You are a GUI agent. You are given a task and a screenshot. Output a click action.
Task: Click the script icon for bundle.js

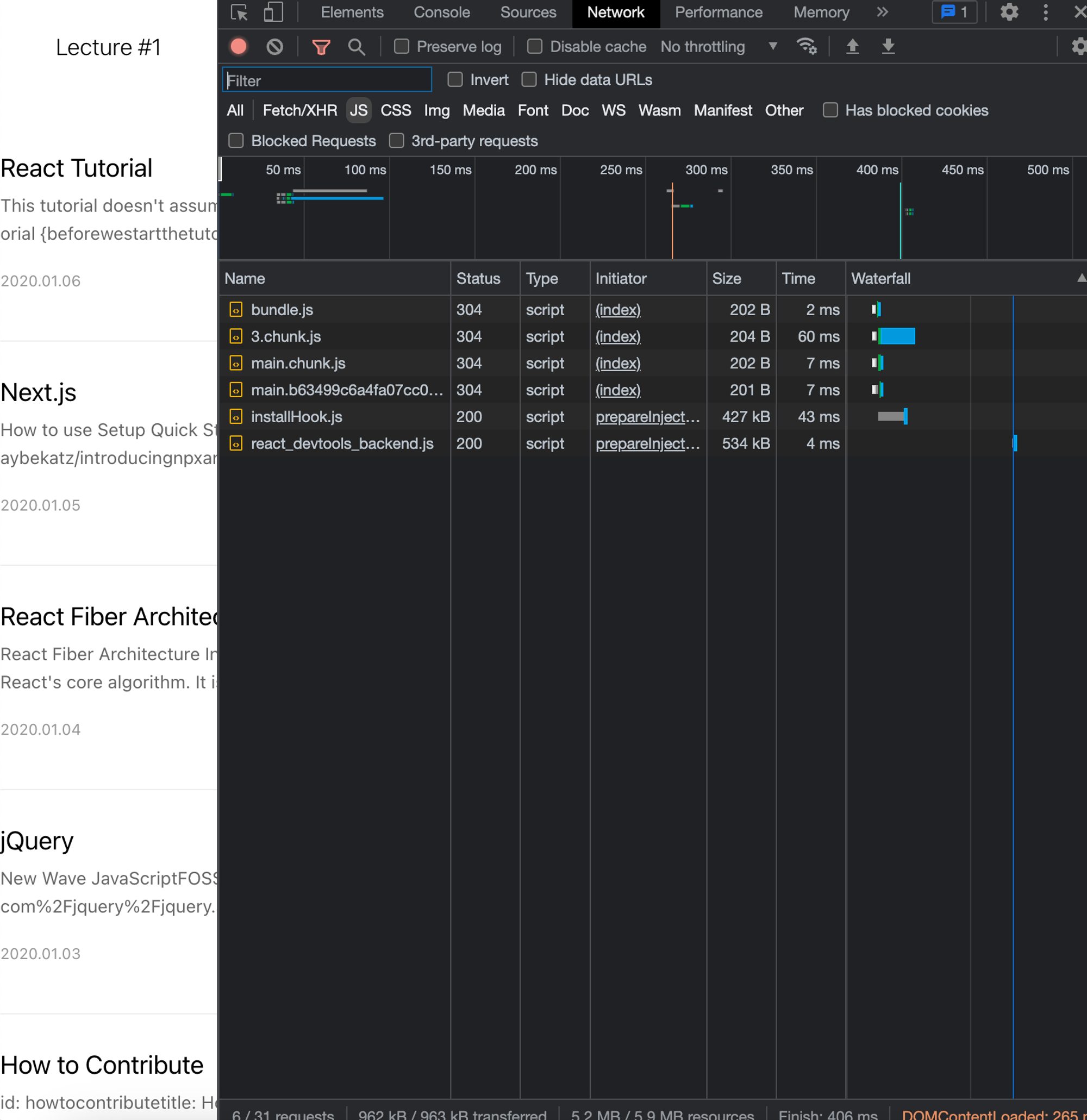236,310
